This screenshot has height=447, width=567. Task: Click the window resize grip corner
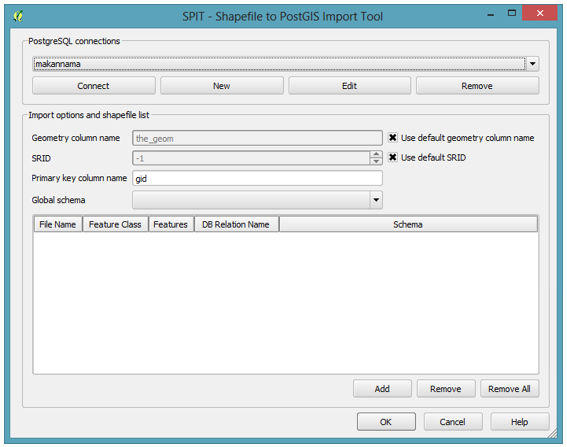click(x=553, y=434)
